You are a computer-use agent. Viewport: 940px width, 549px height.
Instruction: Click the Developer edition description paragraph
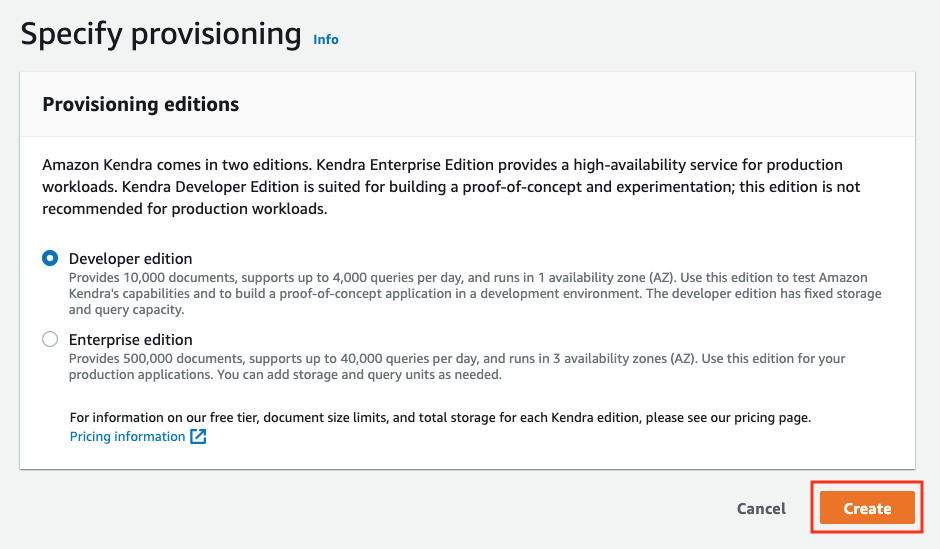point(475,294)
